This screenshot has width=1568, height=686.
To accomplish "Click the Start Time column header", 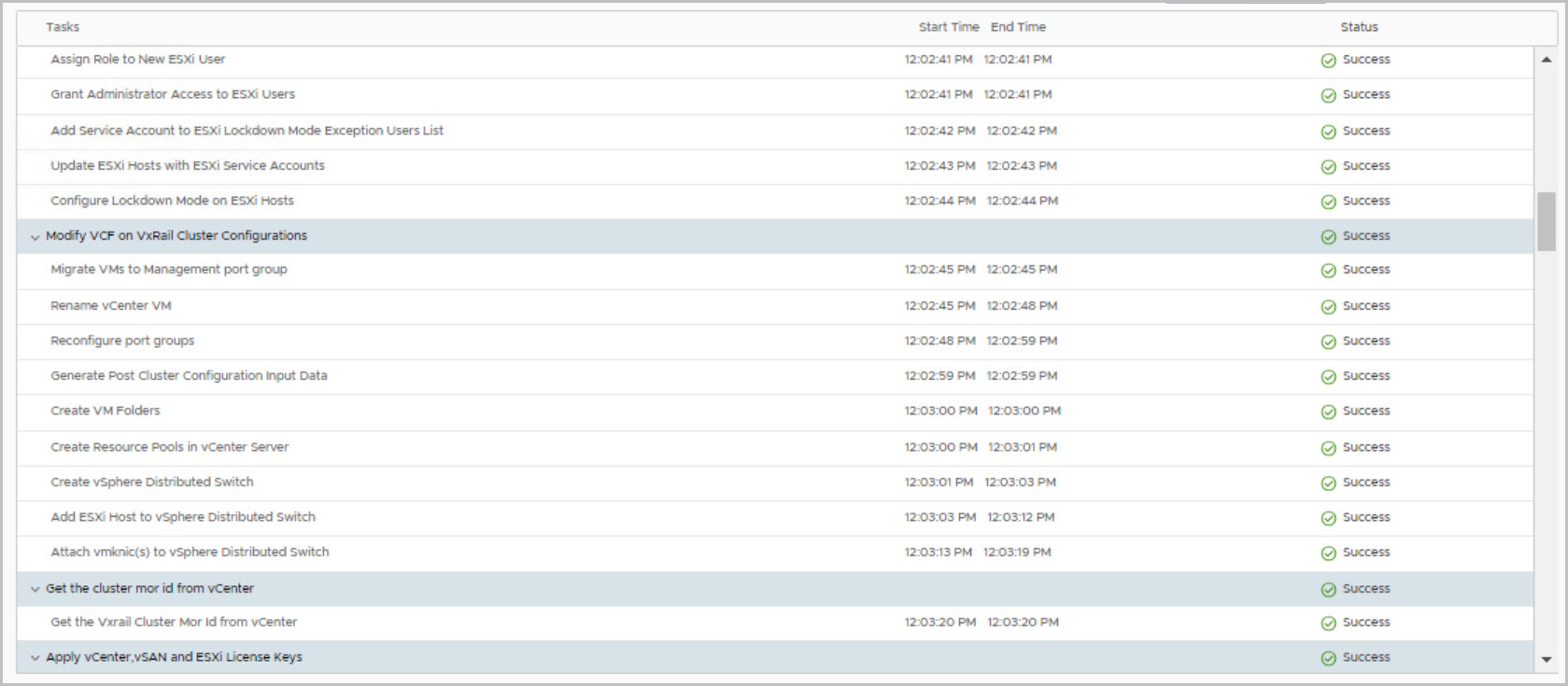I will click(948, 27).
